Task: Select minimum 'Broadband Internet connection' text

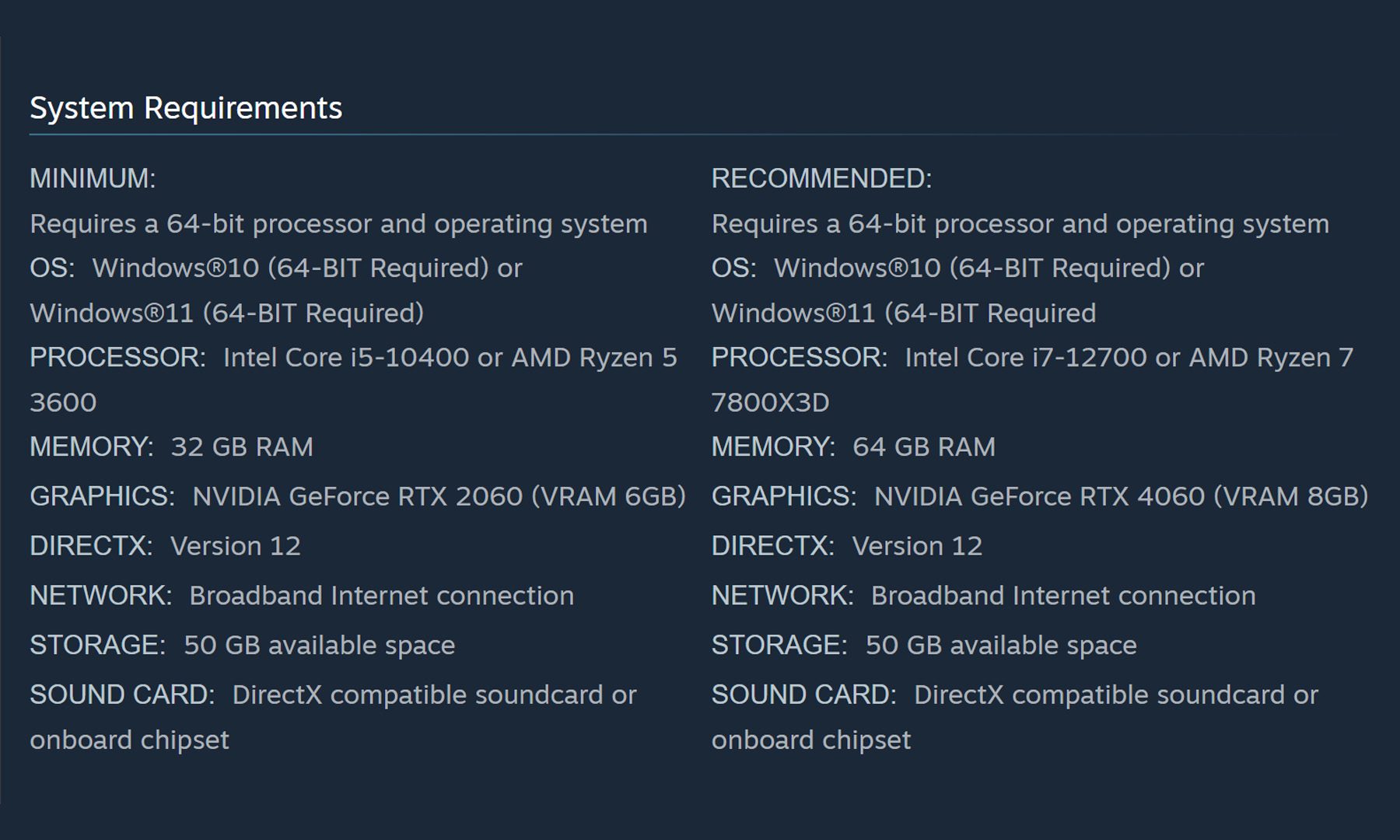Action: point(382,596)
